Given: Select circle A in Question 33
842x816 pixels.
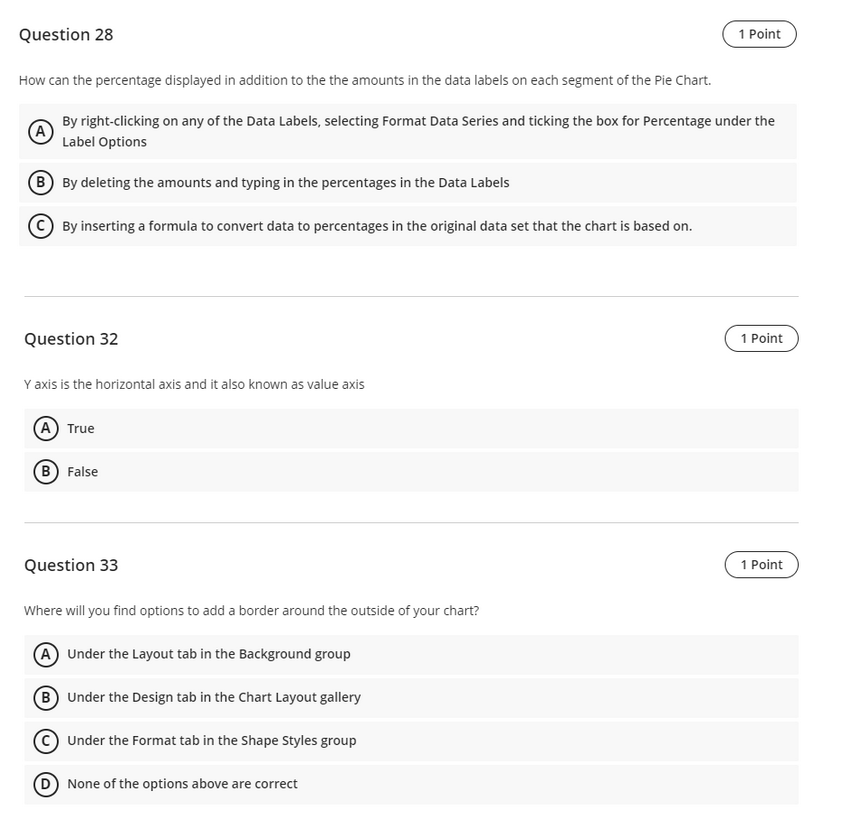Looking at the screenshot, I should (x=46, y=654).
